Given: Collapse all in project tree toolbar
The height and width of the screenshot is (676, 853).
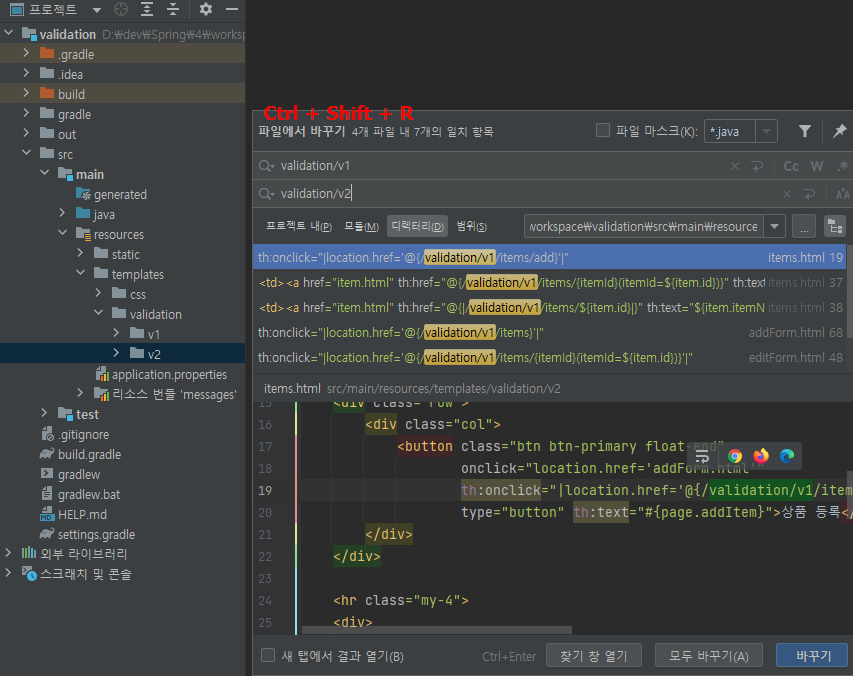Looking at the screenshot, I should [173, 9].
